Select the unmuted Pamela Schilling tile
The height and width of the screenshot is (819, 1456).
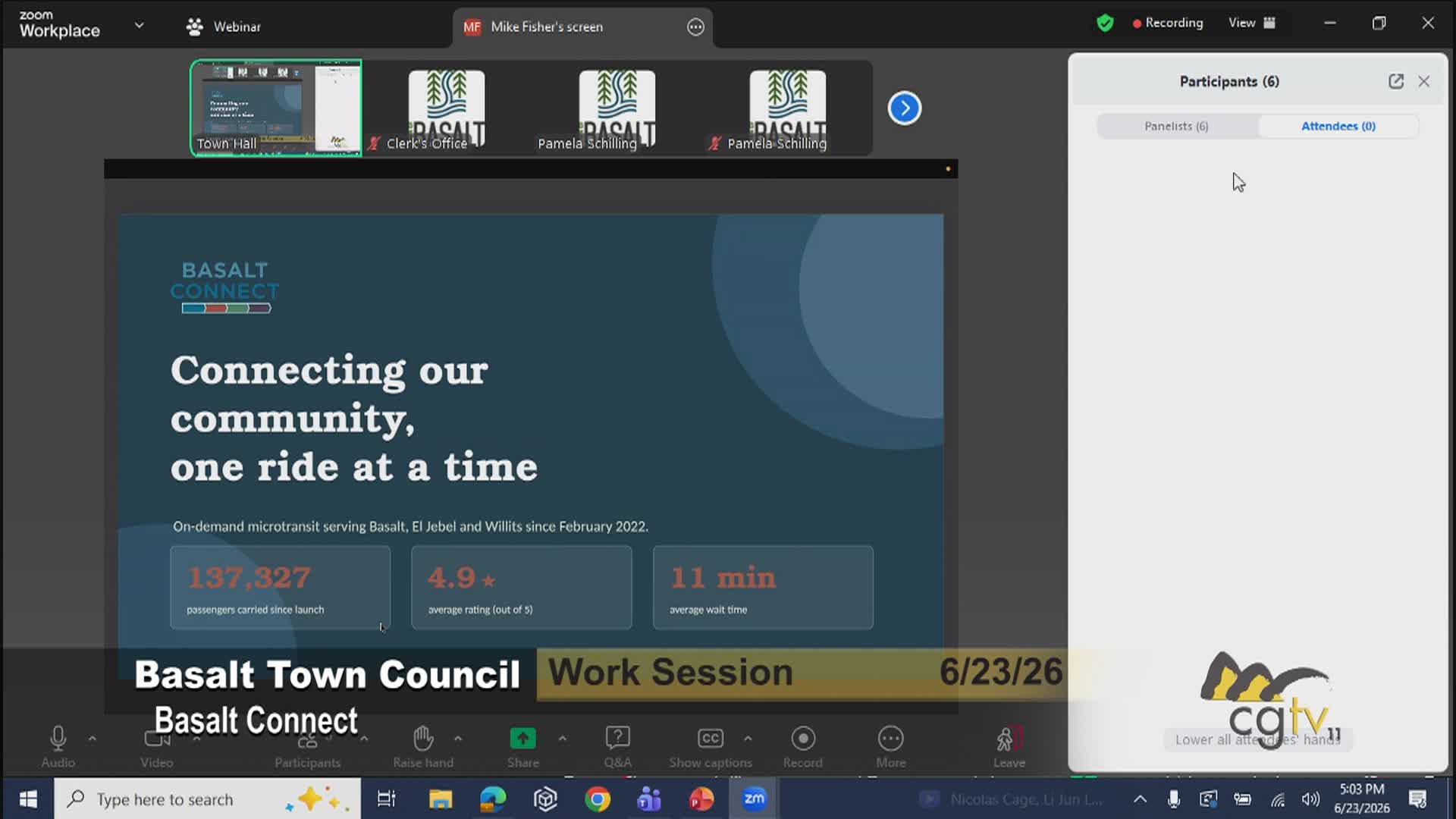tap(617, 108)
